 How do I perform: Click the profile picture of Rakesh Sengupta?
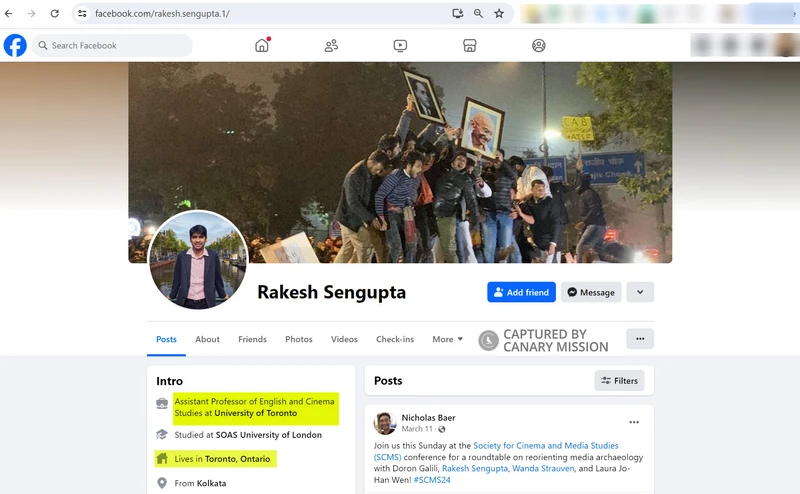pos(198,261)
